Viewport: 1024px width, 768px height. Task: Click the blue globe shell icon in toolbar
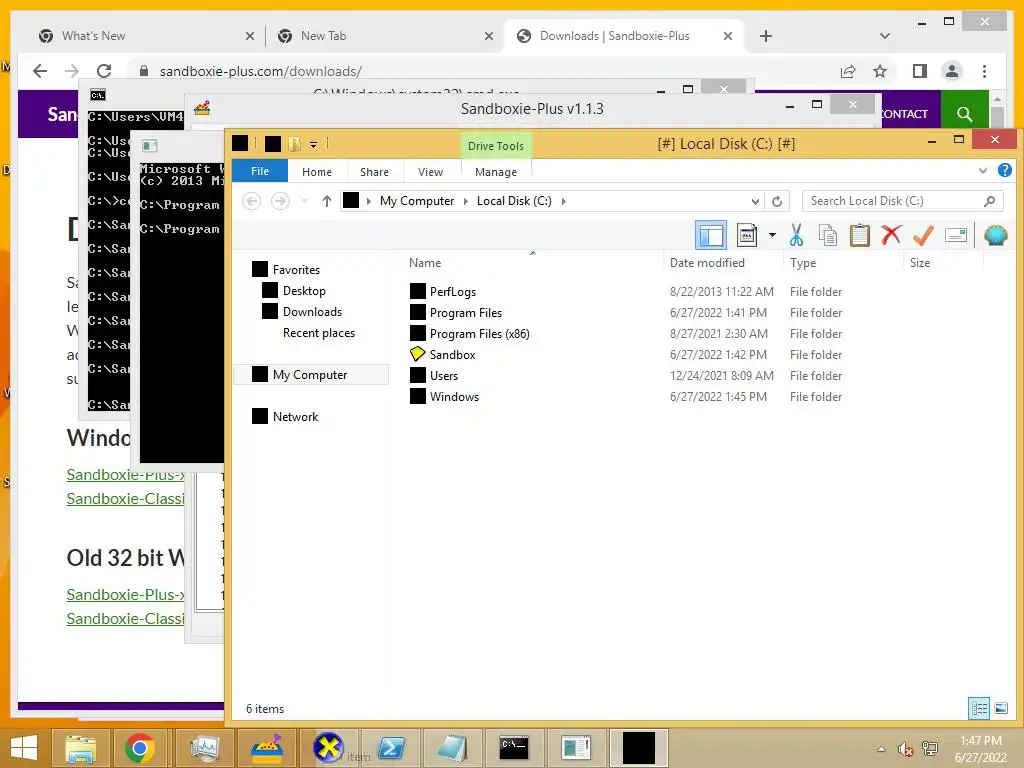point(995,235)
